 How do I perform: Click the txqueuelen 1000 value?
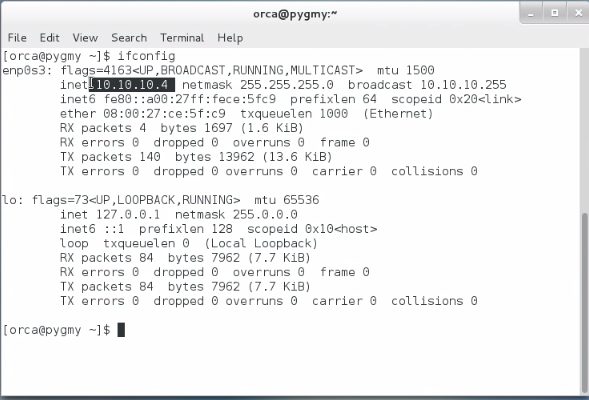pyautogui.click(x=334, y=114)
